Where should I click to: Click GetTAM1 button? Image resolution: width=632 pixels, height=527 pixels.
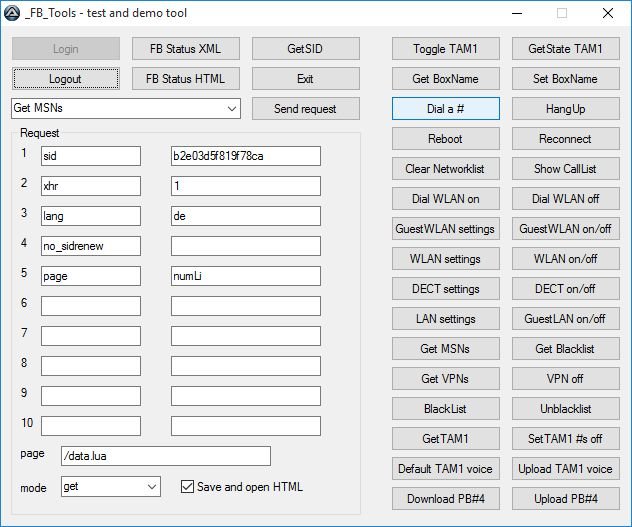446,438
